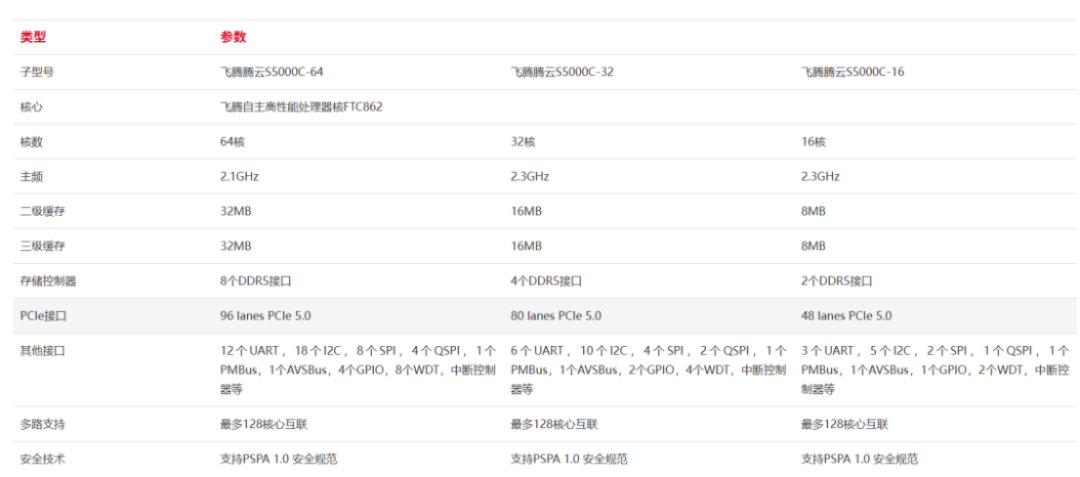Click the PCIe接口 row label
The height and width of the screenshot is (477, 1080).
click(43, 316)
